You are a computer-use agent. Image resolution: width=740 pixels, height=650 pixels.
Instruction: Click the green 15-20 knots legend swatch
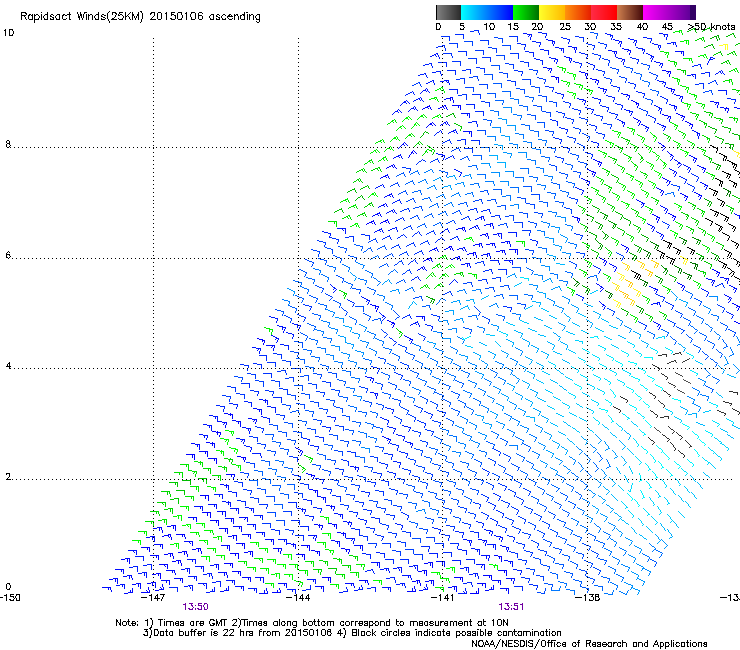tap(526, 12)
